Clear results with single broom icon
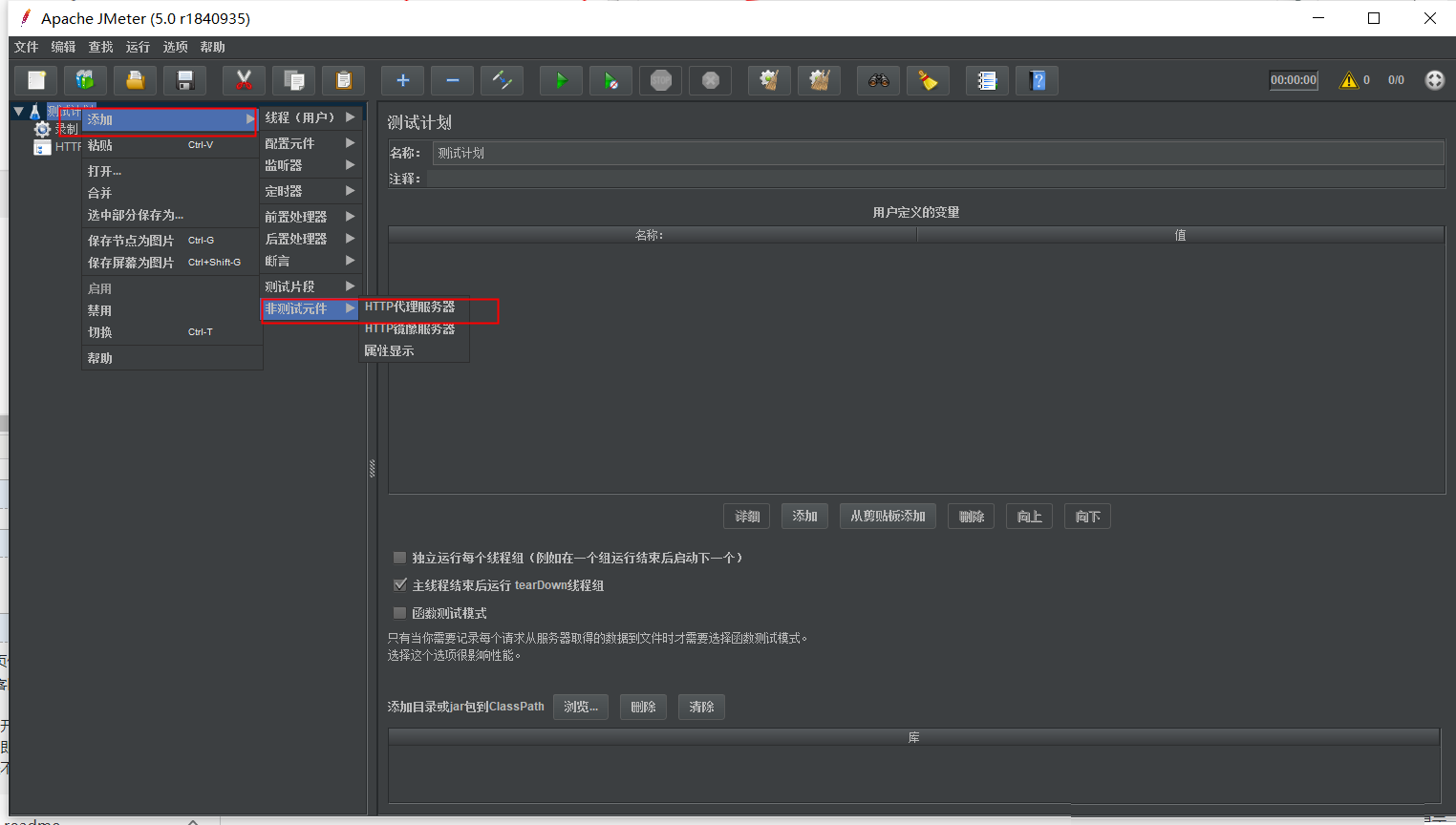This screenshot has height=825, width=1456. pyautogui.click(x=769, y=80)
